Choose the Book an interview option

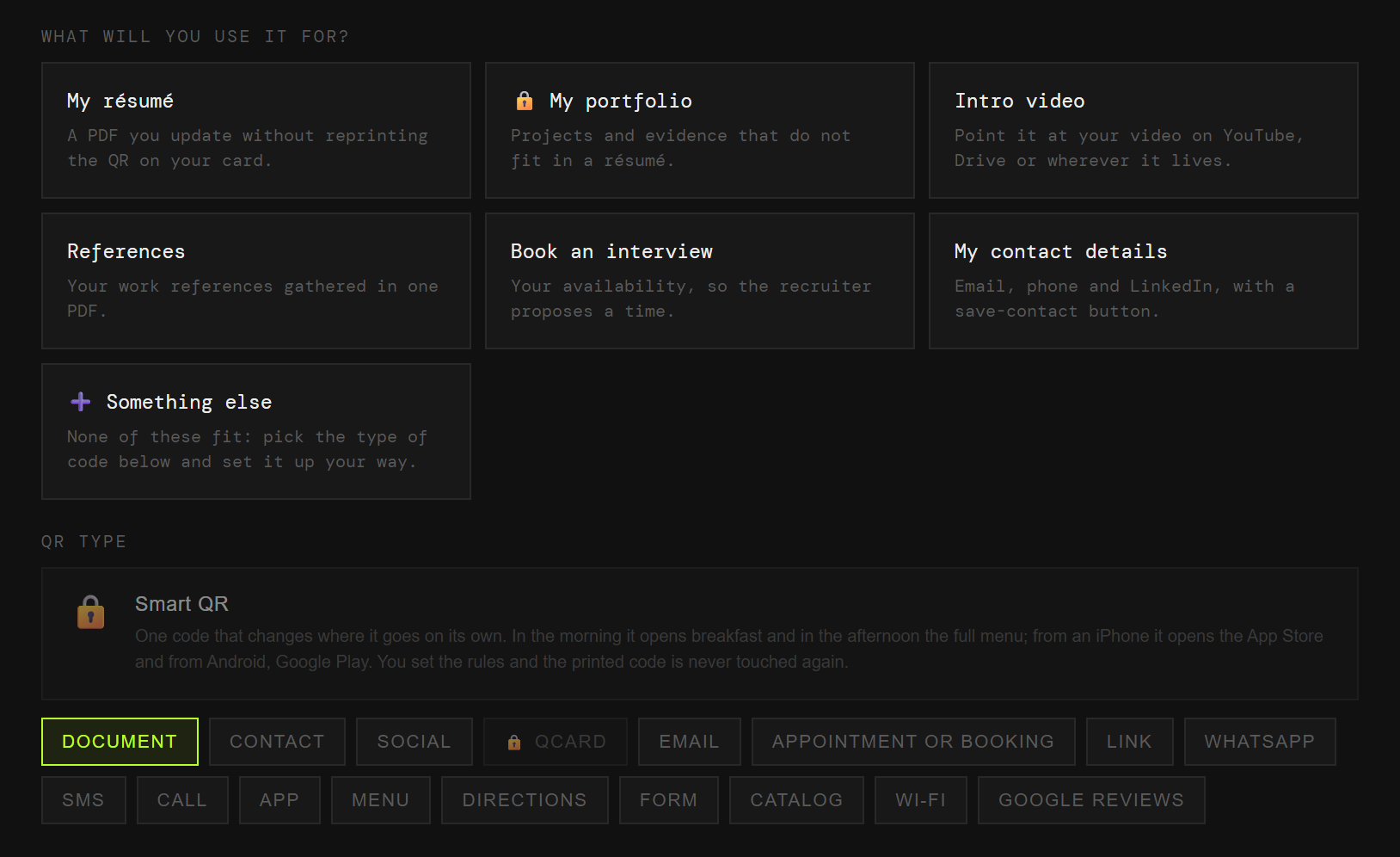pos(700,281)
